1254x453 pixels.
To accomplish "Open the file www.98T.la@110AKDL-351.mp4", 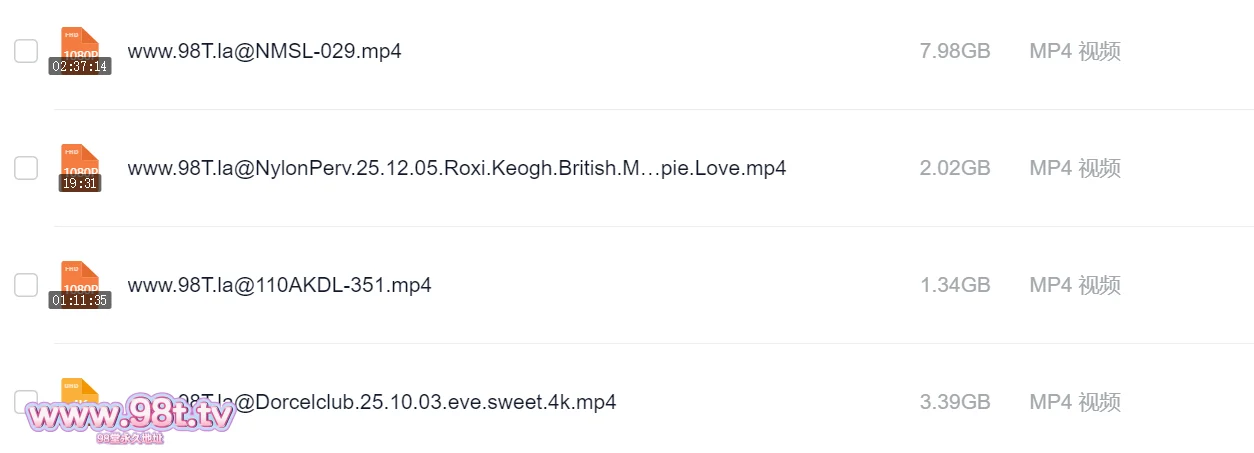I will [279, 285].
